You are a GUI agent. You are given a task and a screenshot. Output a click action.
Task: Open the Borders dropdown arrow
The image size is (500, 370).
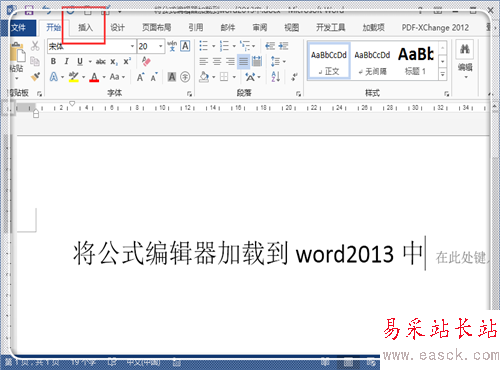(x=234, y=77)
